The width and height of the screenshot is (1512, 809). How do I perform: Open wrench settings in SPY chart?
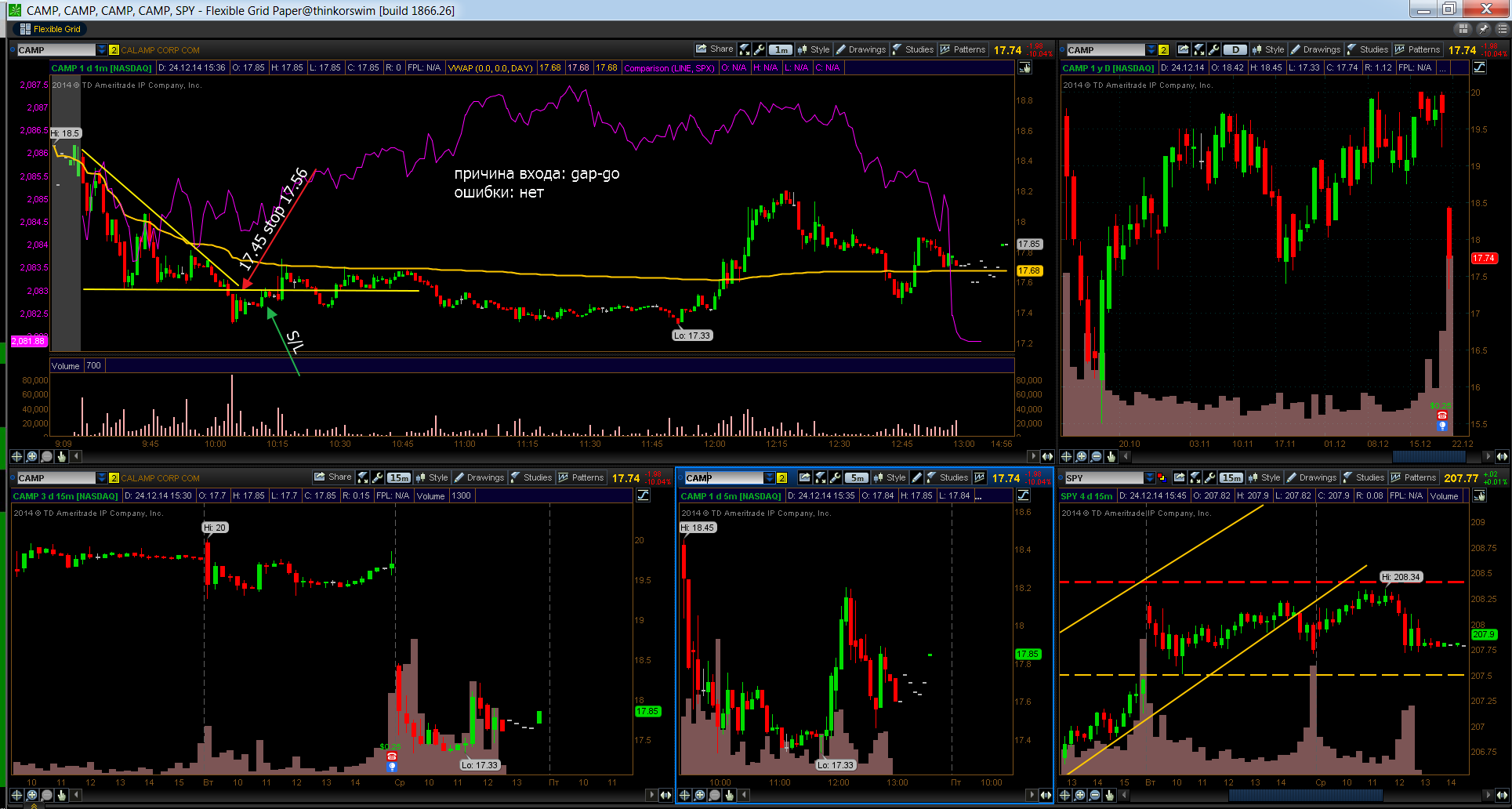coord(1209,477)
